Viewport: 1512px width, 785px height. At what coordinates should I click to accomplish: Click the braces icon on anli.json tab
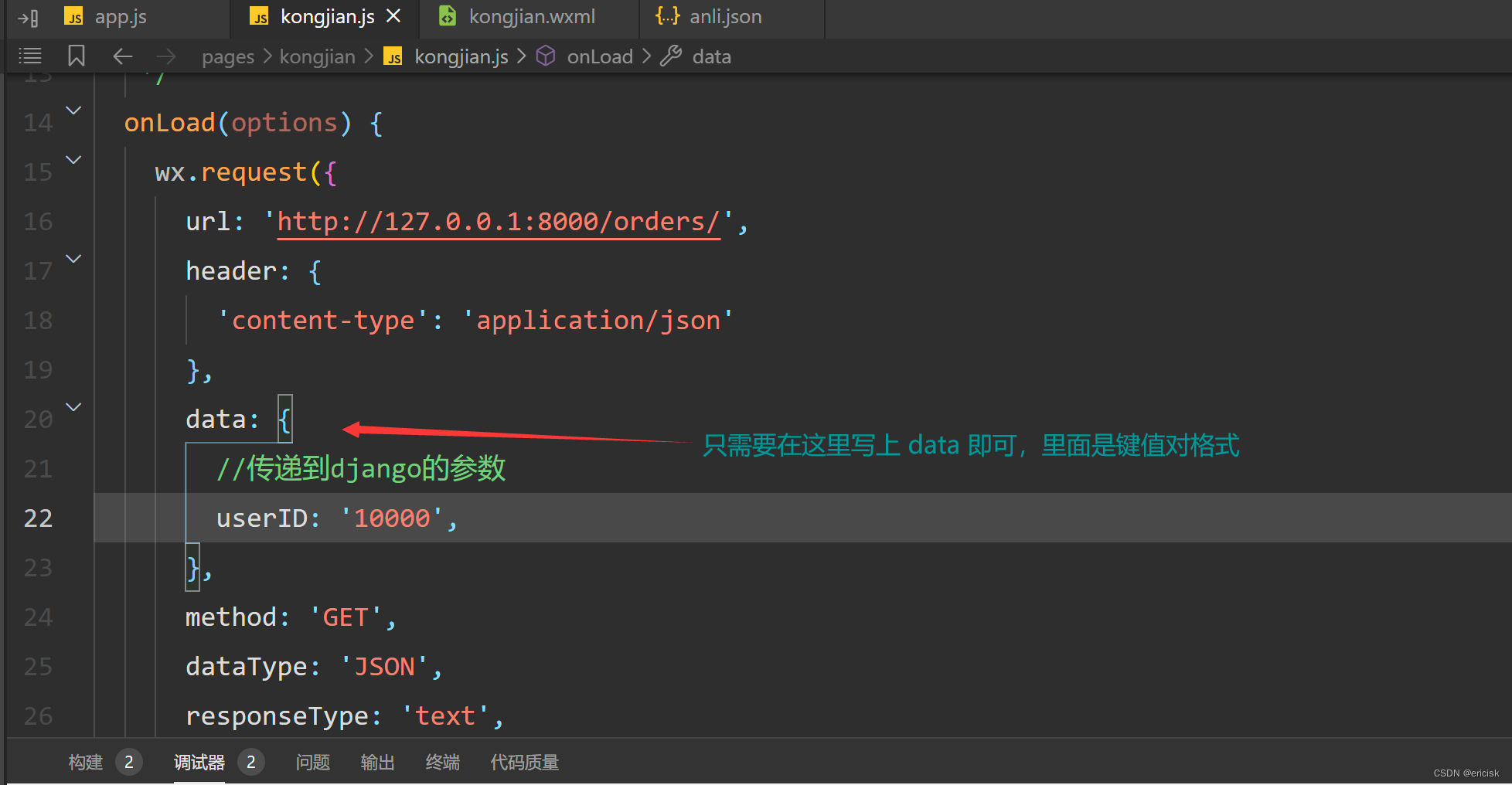(666, 15)
